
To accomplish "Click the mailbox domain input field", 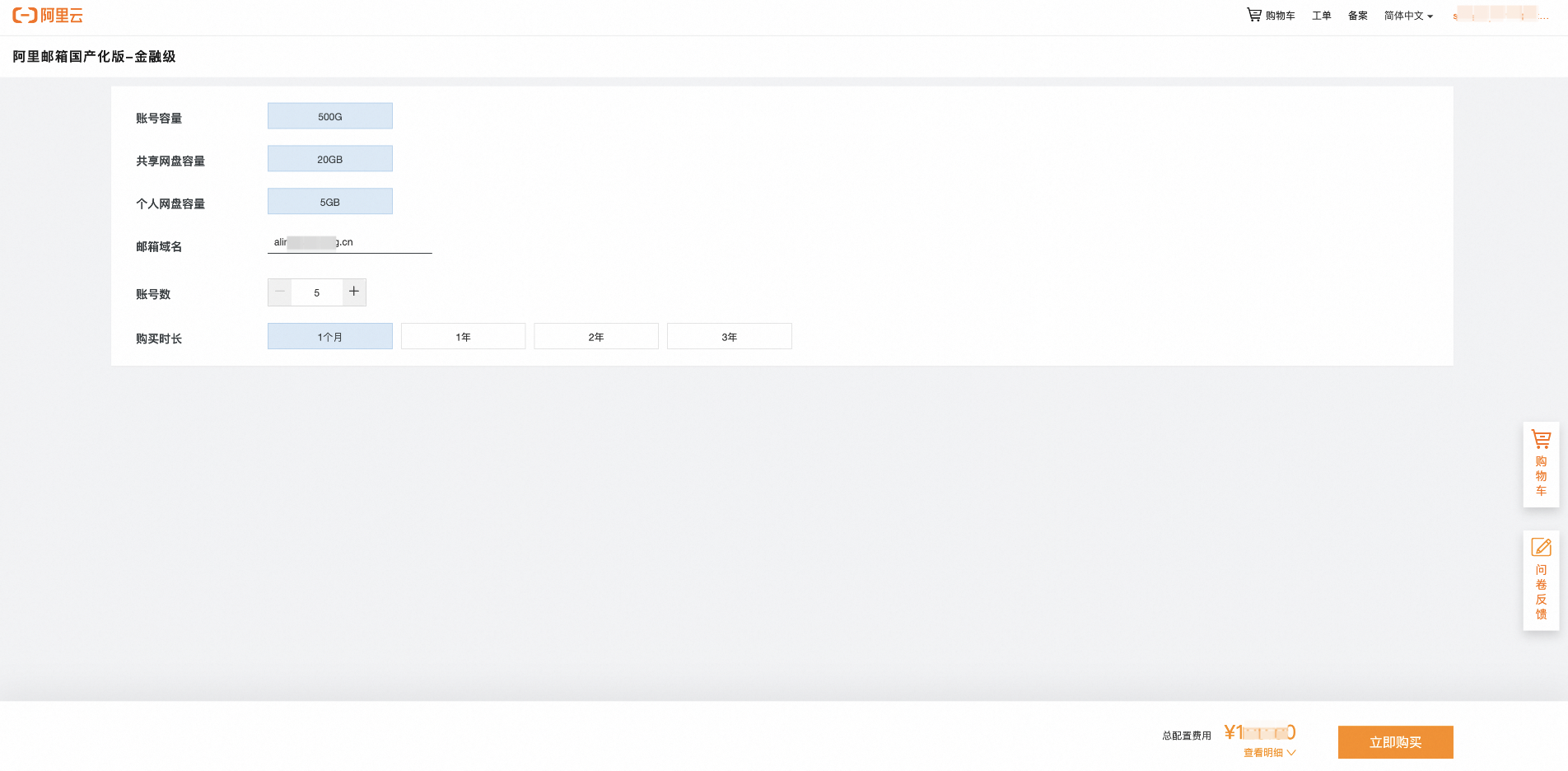I will 349,243.
